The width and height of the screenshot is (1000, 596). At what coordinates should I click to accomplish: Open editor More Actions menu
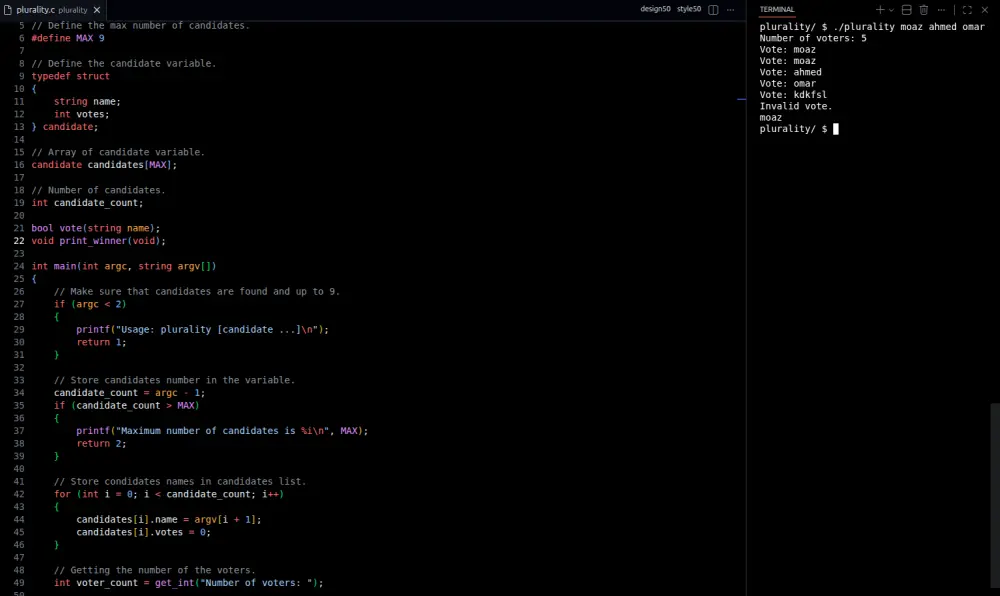point(730,10)
